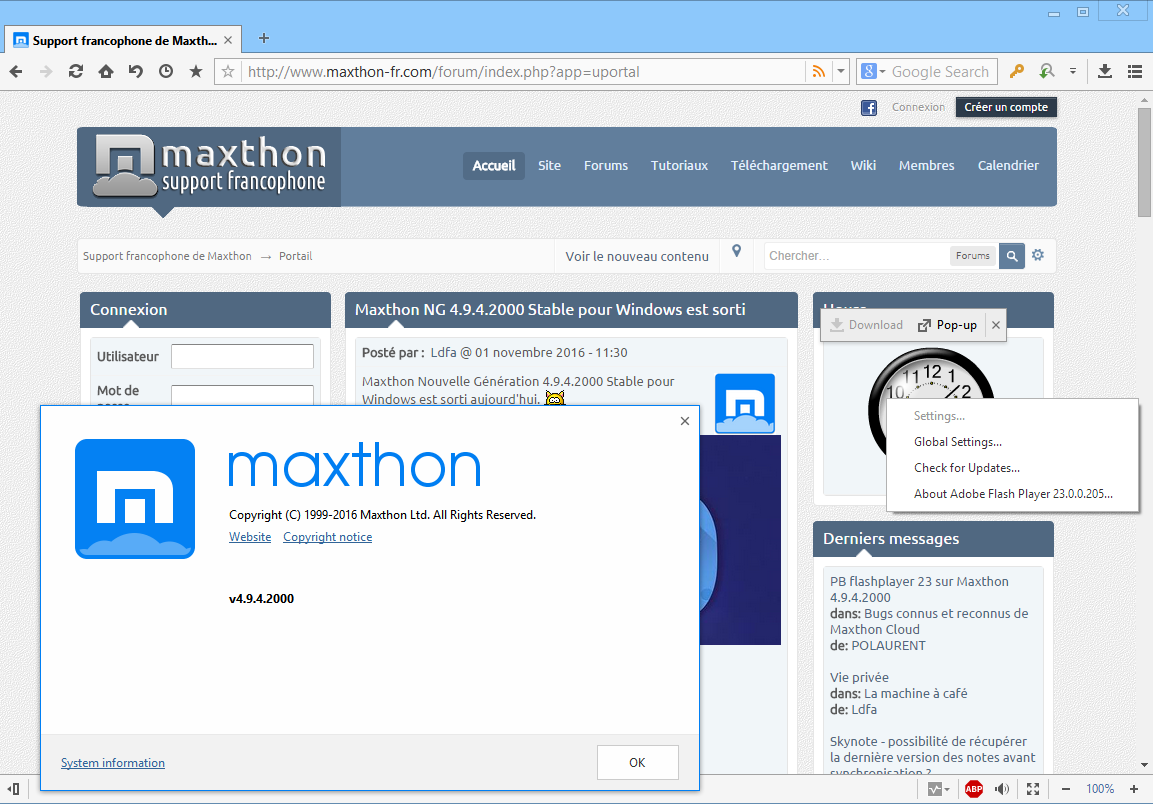Viewport: 1153px width, 804px height.
Task: Enter full screen via status bar icon
Action: [1033, 789]
